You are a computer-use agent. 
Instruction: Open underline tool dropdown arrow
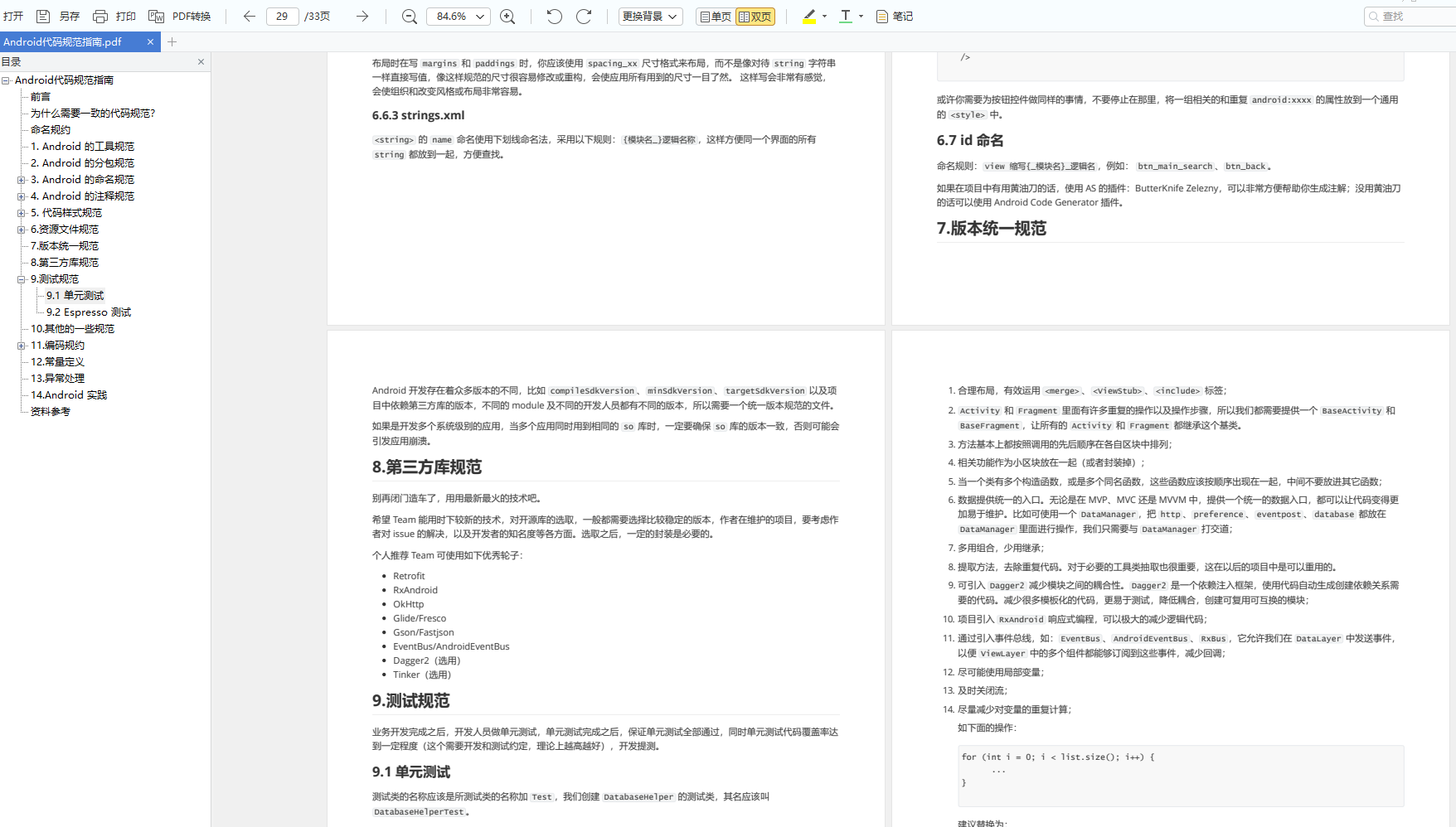point(861,17)
